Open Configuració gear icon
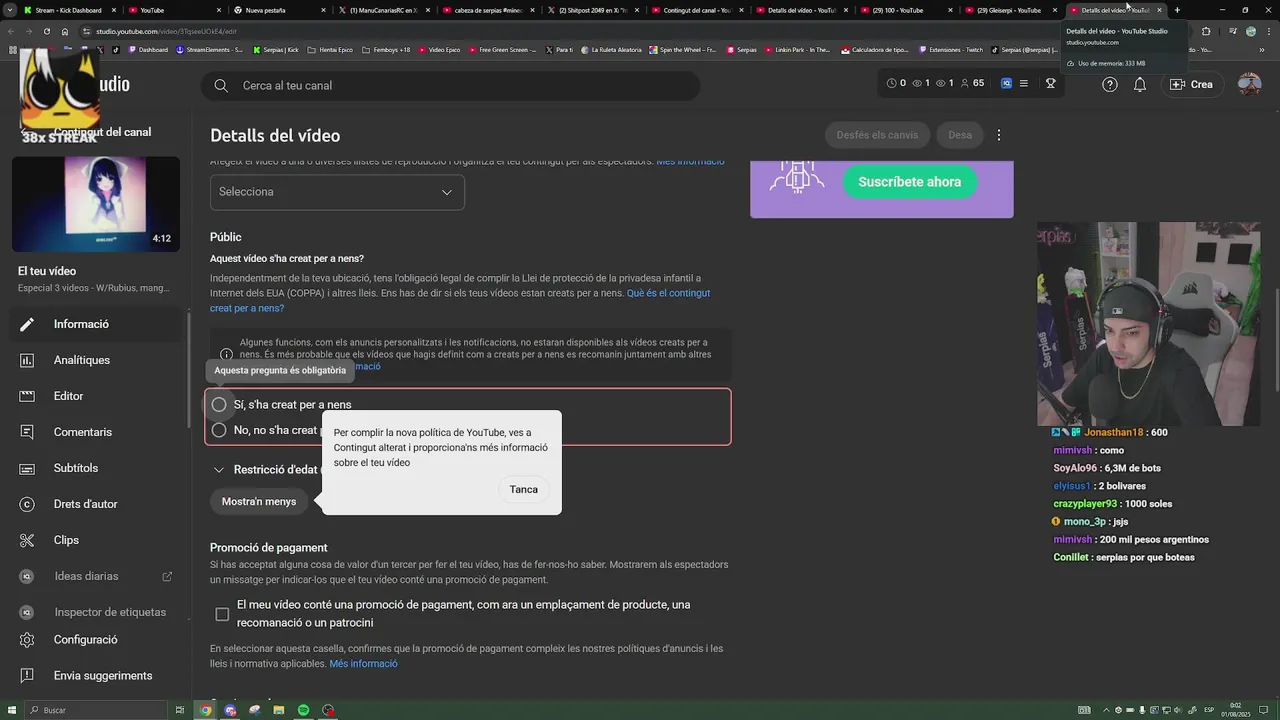Image resolution: width=1280 pixels, height=720 pixels. 27,640
